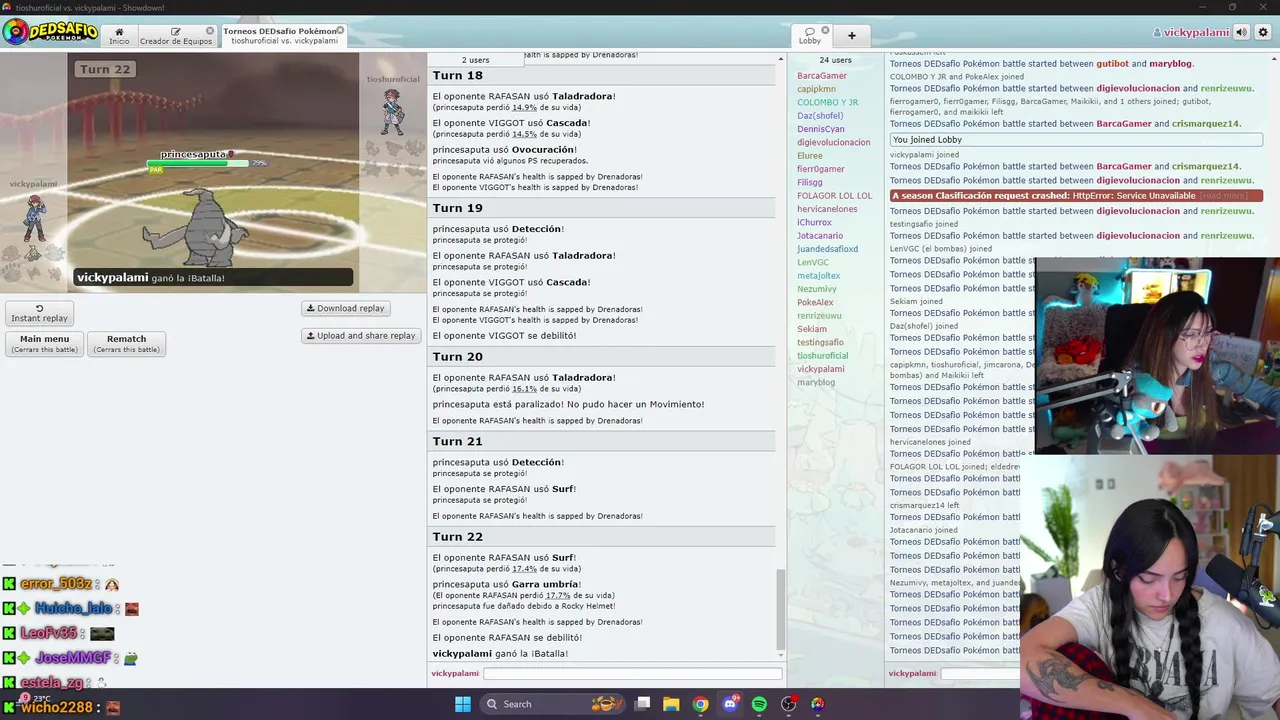
Task: Add a new room with plus tab
Action: pyautogui.click(x=852, y=35)
